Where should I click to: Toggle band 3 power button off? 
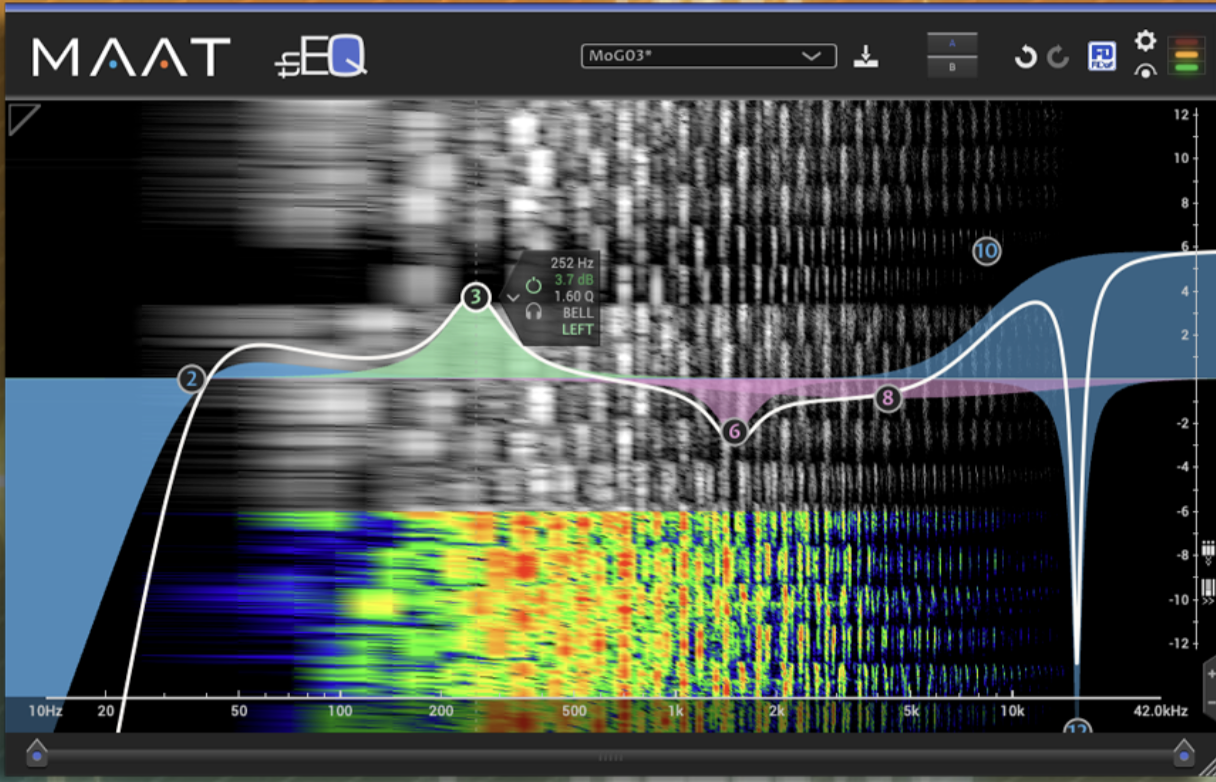[x=533, y=285]
